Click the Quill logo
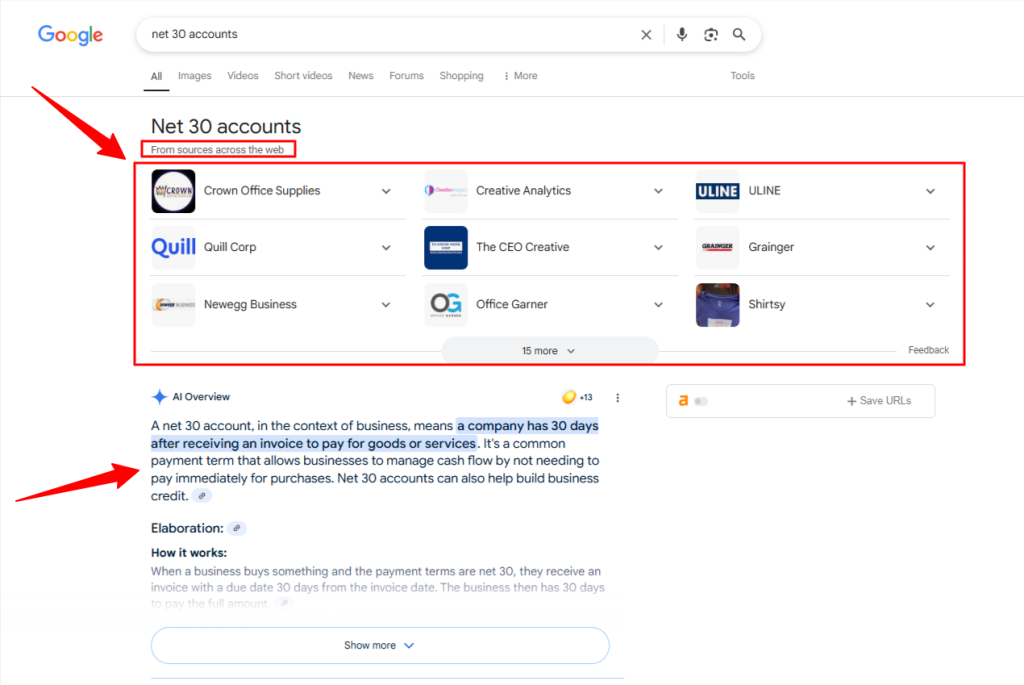Viewport: 1024px width, 685px height. [173, 247]
